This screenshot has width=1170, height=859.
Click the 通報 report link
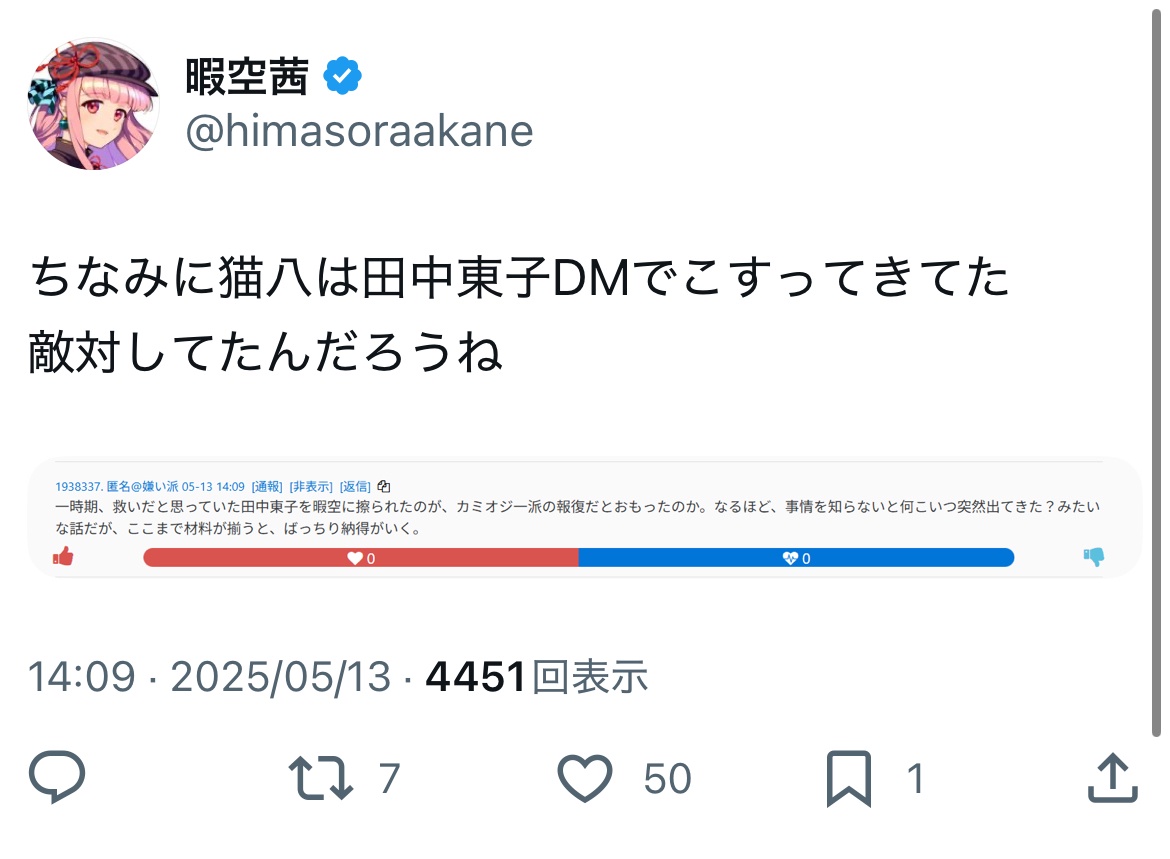(267, 487)
